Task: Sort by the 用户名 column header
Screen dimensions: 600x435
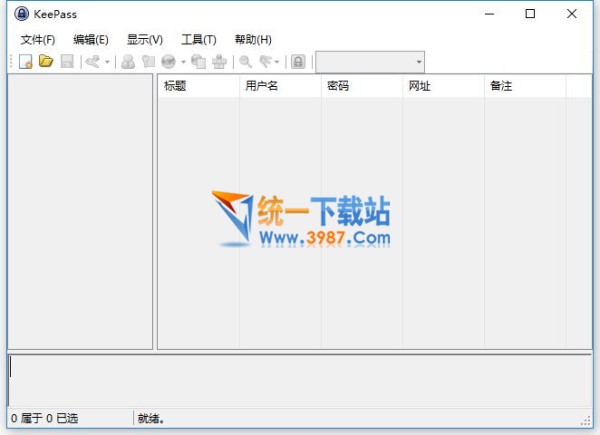Action: click(x=280, y=86)
